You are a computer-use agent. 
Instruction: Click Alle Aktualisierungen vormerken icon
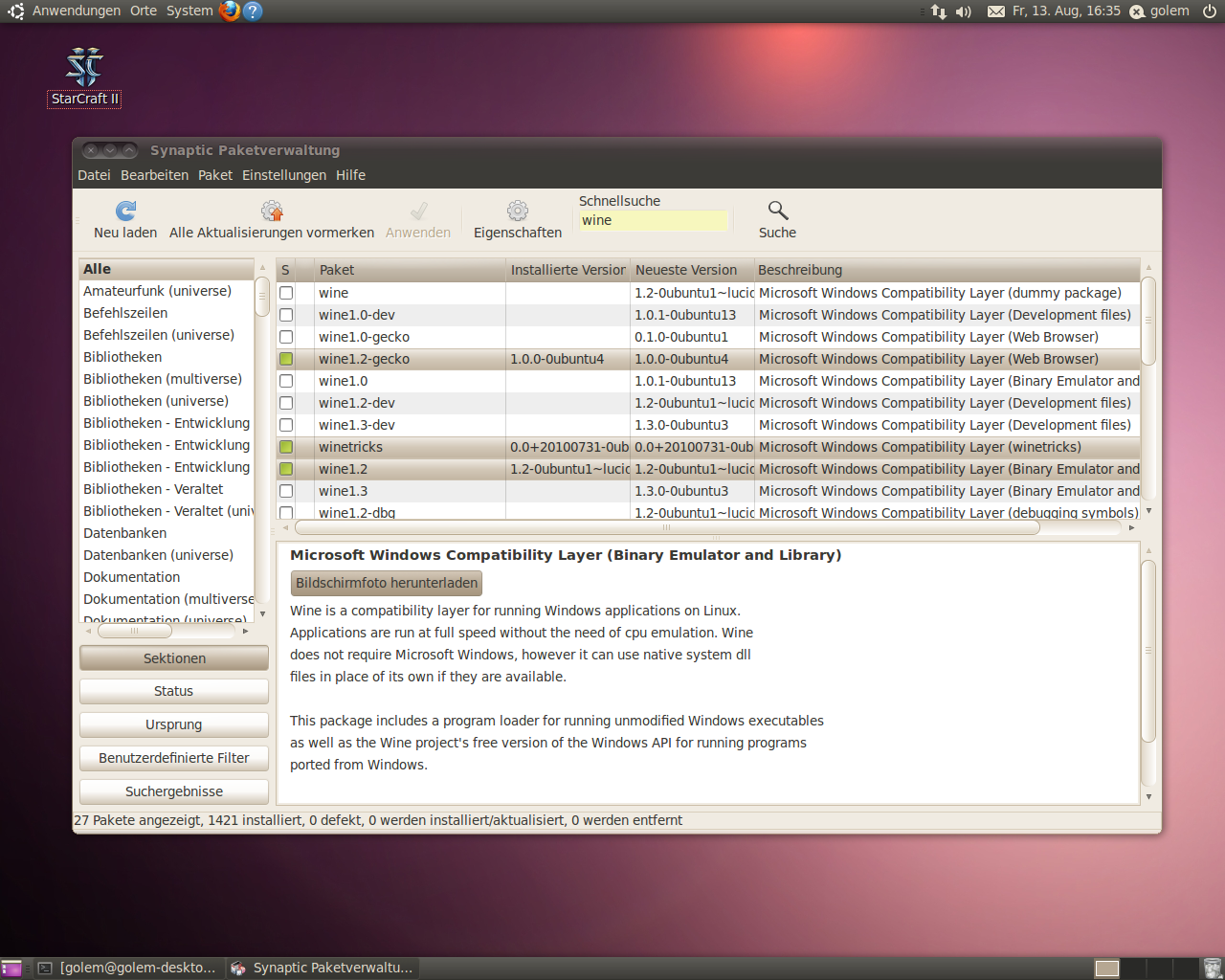(x=272, y=211)
